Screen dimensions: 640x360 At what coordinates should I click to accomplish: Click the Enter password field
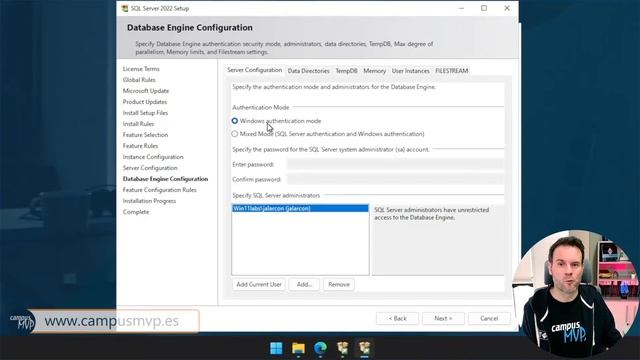tap(395, 164)
